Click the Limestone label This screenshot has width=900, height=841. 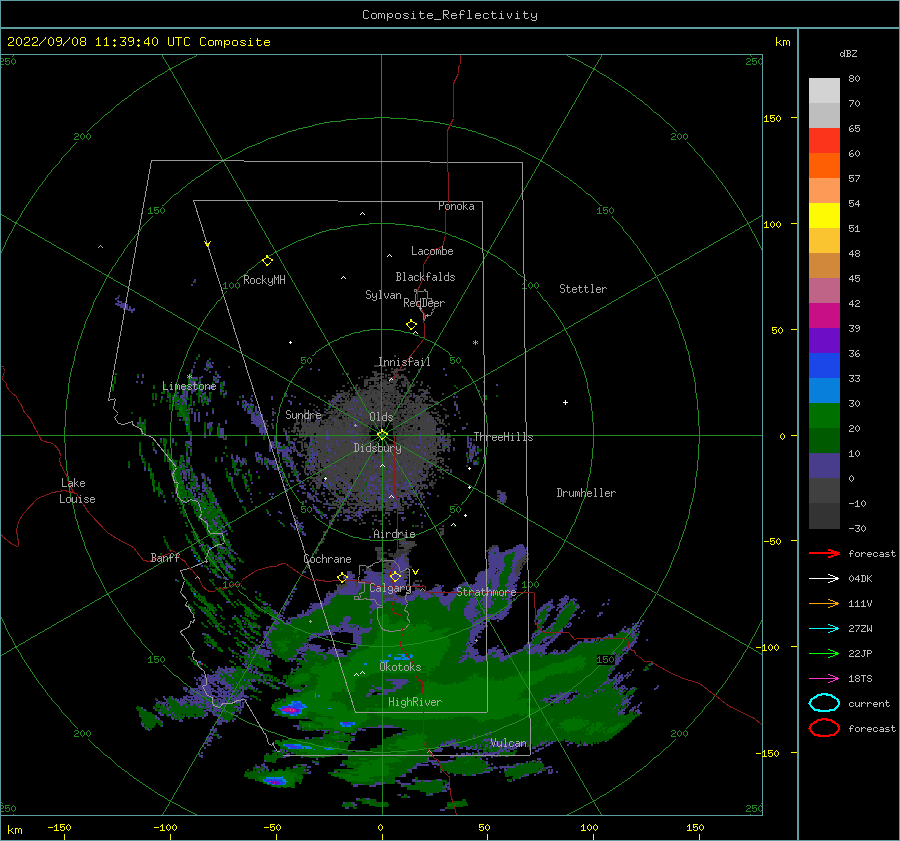(x=189, y=386)
